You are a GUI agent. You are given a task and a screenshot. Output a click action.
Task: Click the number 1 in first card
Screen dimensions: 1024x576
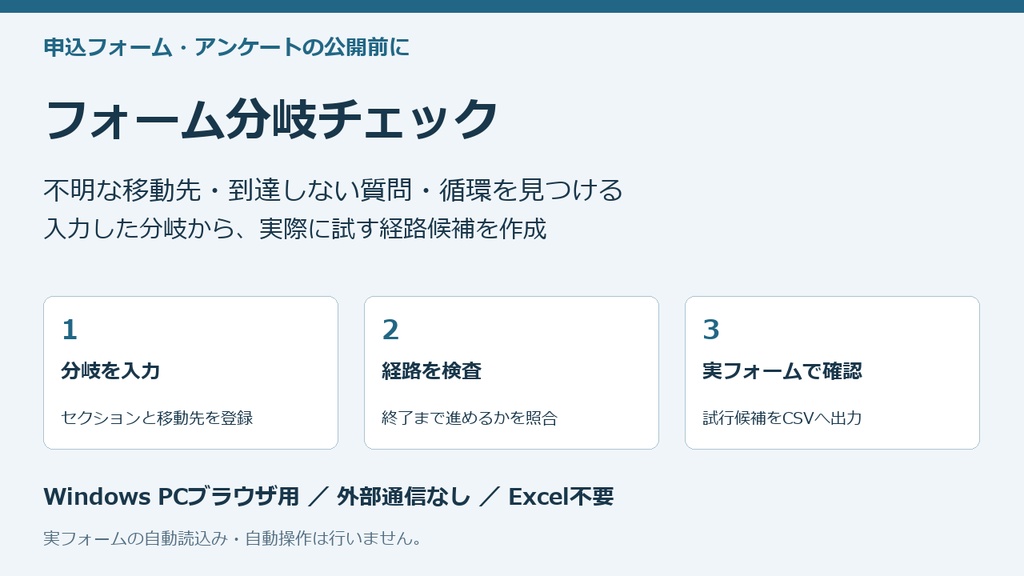pos(69,330)
